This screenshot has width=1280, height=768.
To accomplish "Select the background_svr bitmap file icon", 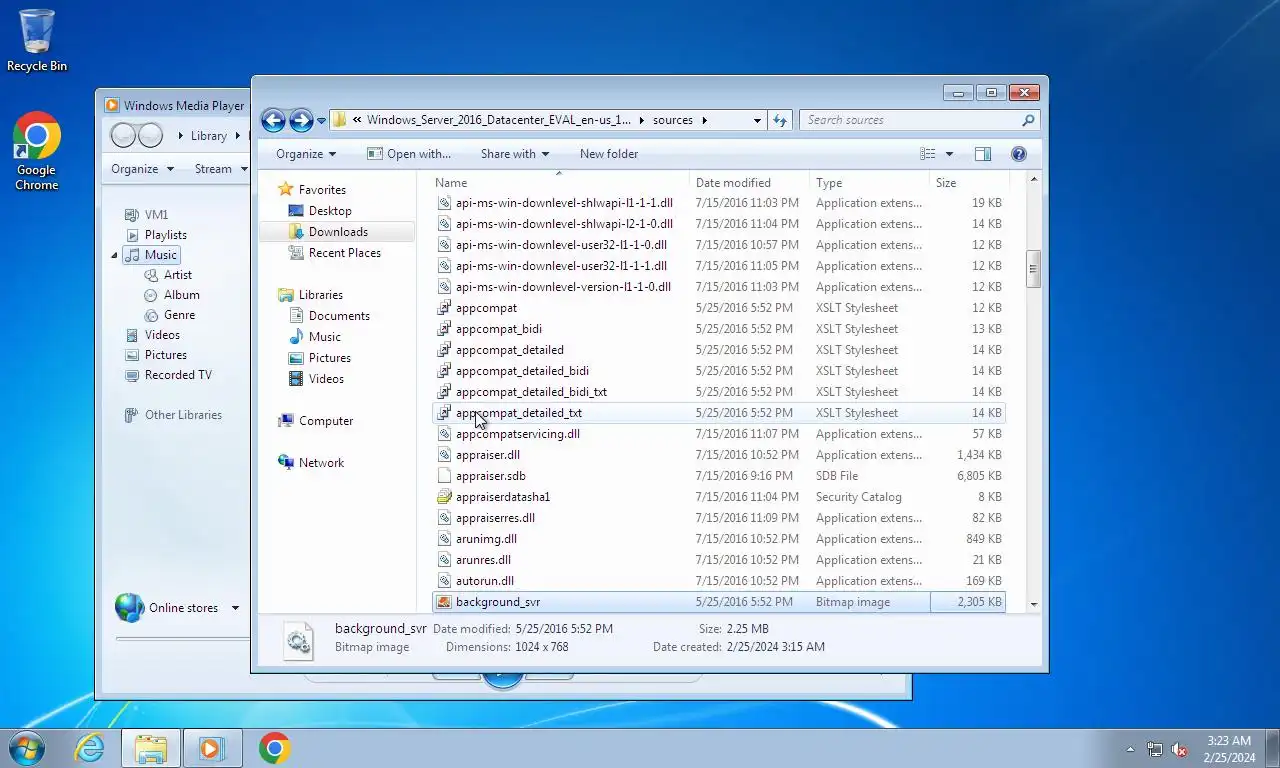I will click(x=445, y=602).
